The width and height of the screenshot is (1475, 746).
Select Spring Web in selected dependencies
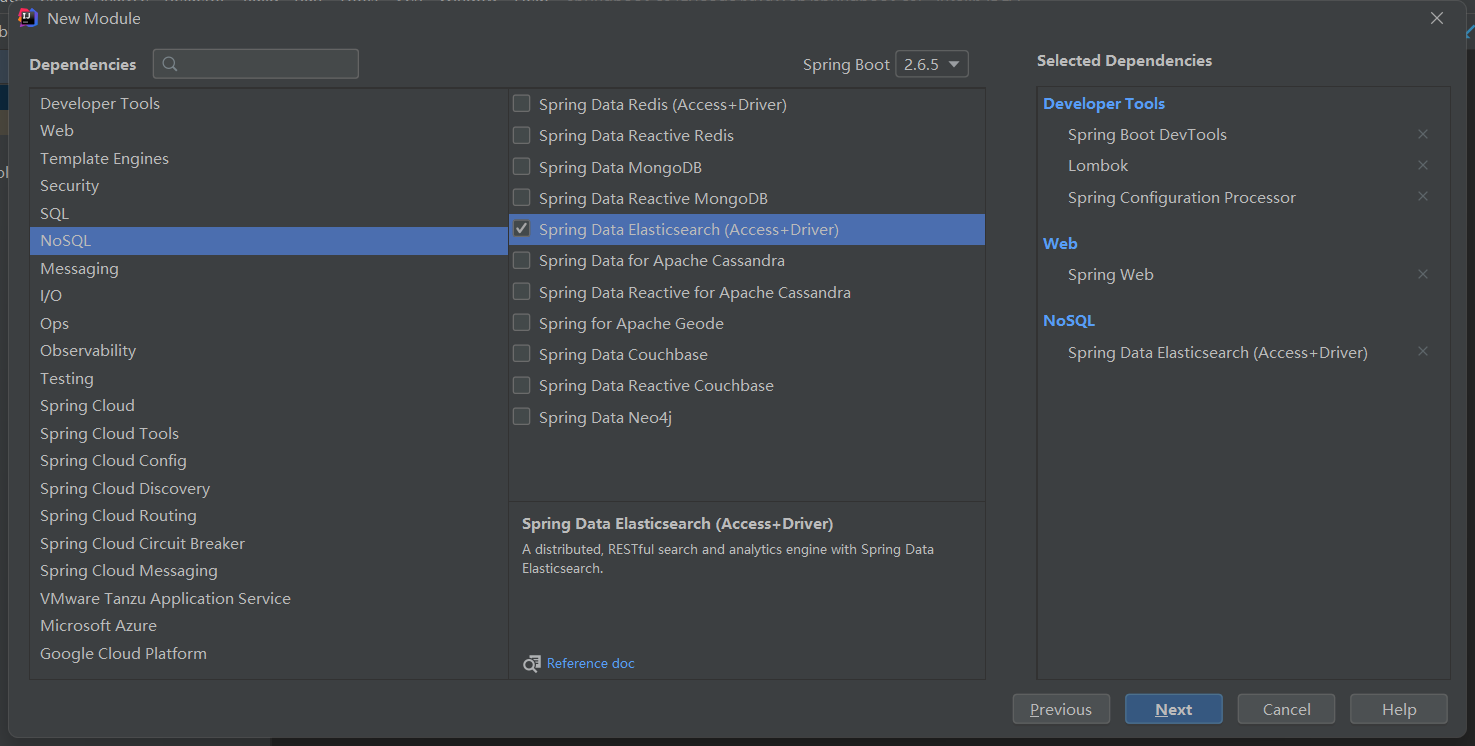[x=1111, y=274]
